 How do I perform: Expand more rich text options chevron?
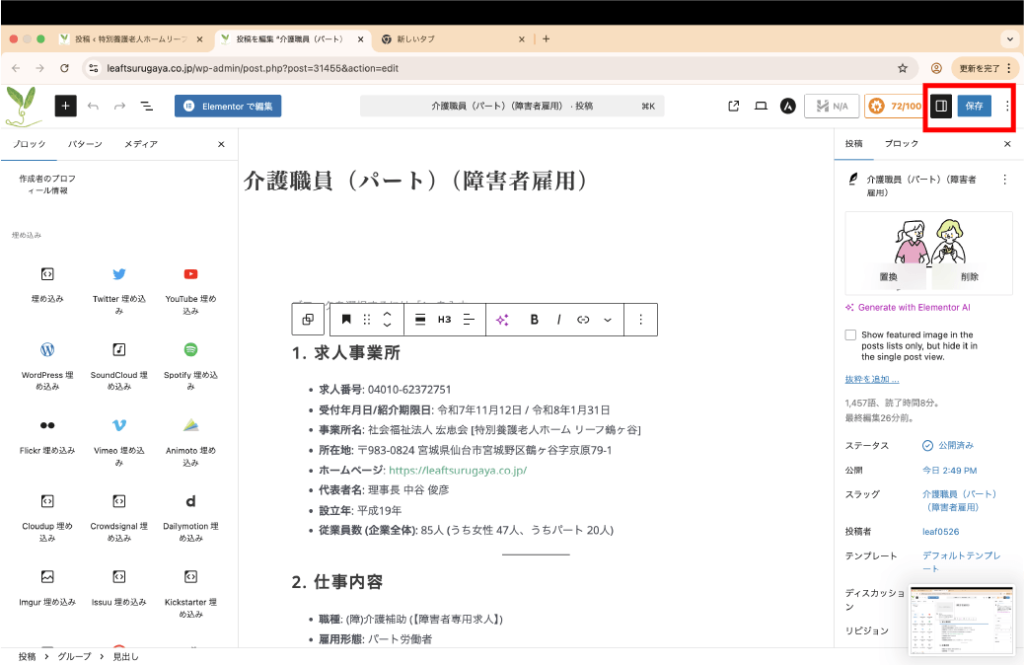[607, 320]
